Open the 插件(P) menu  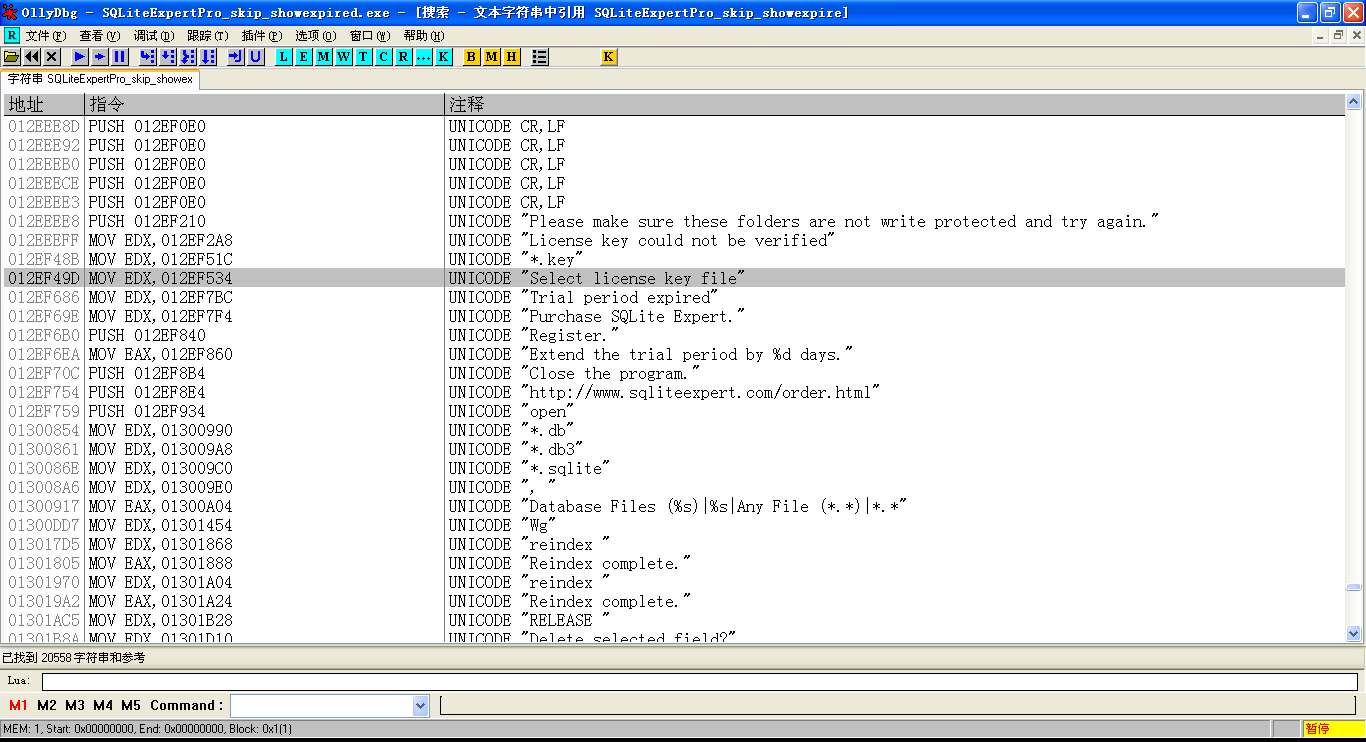(262, 36)
